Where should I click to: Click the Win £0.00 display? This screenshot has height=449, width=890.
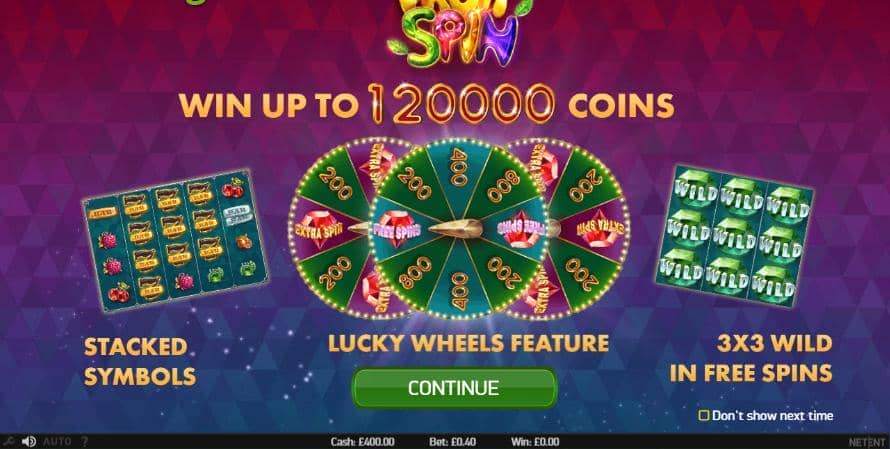click(x=535, y=442)
